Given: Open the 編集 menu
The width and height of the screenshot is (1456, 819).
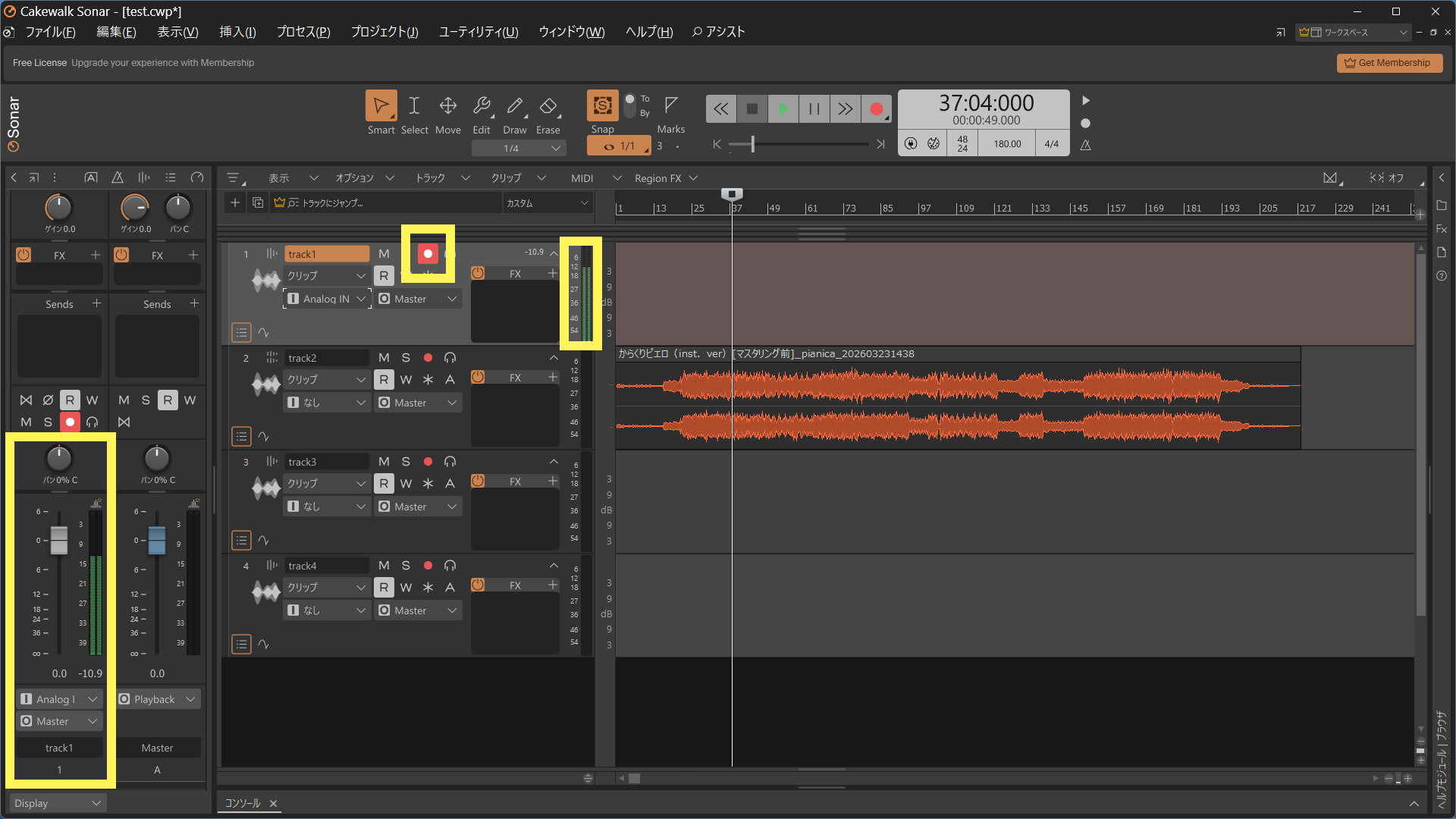Looking at the screenshot, I should click(116, 32).
